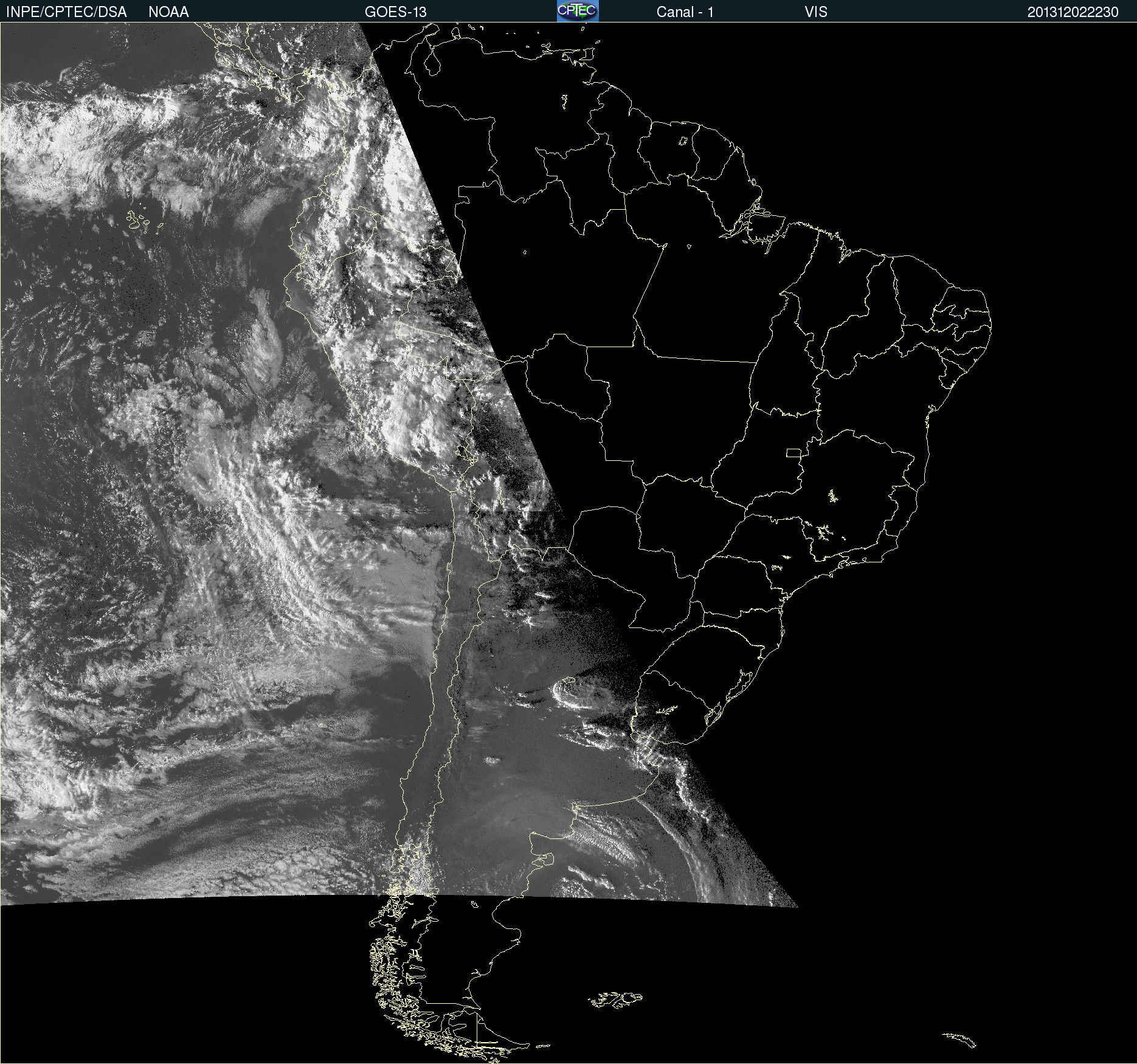Viewport: 1137px width, 1064px height.
Task: Click the 201312022230 timestamp
Action: pos(1073,12)
